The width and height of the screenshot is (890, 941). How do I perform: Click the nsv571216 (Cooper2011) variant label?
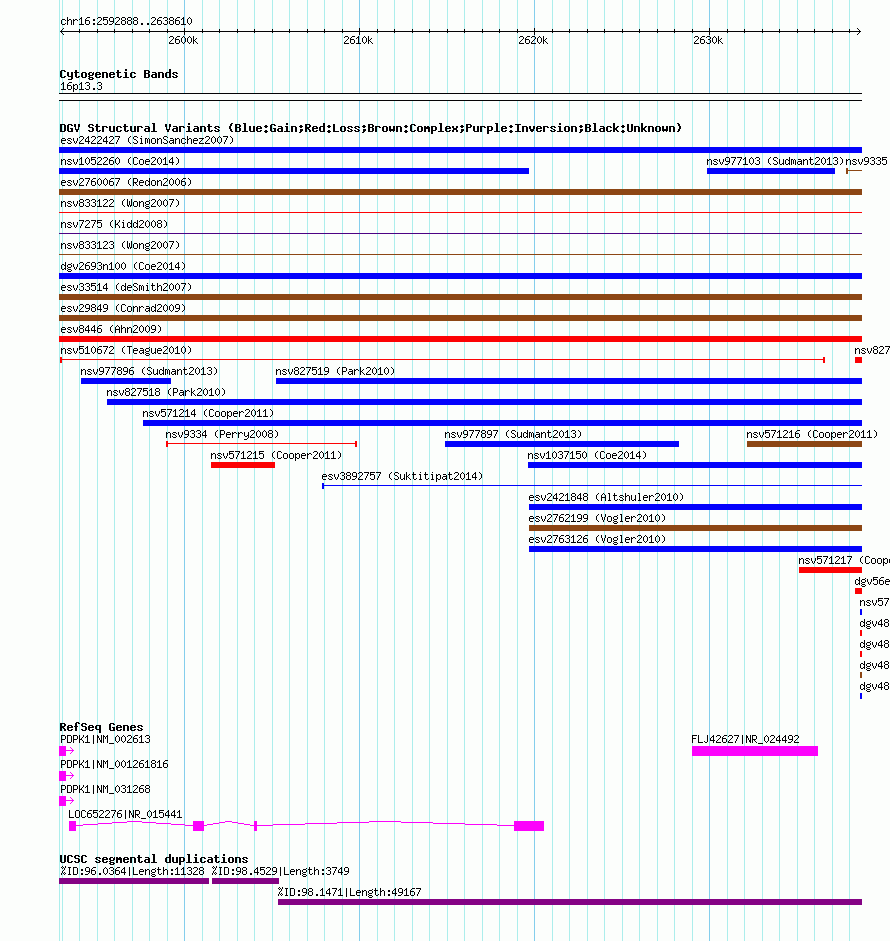point(812,434)
